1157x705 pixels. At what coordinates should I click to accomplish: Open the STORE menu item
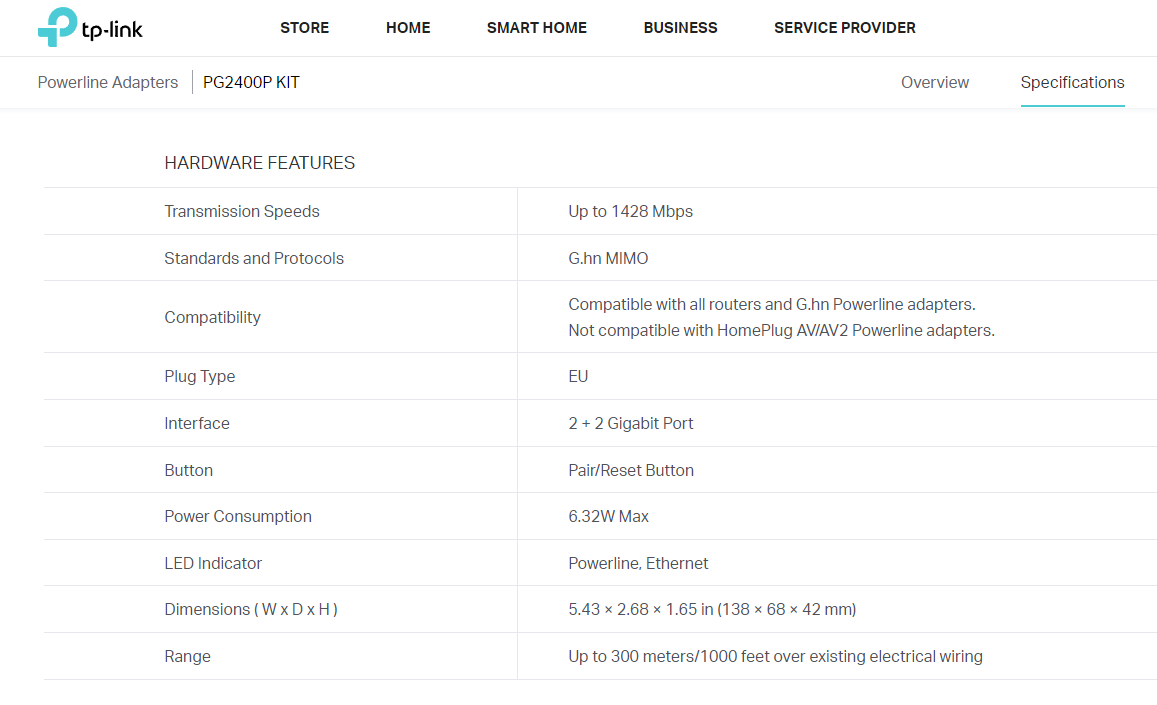[x=304, y=28]
